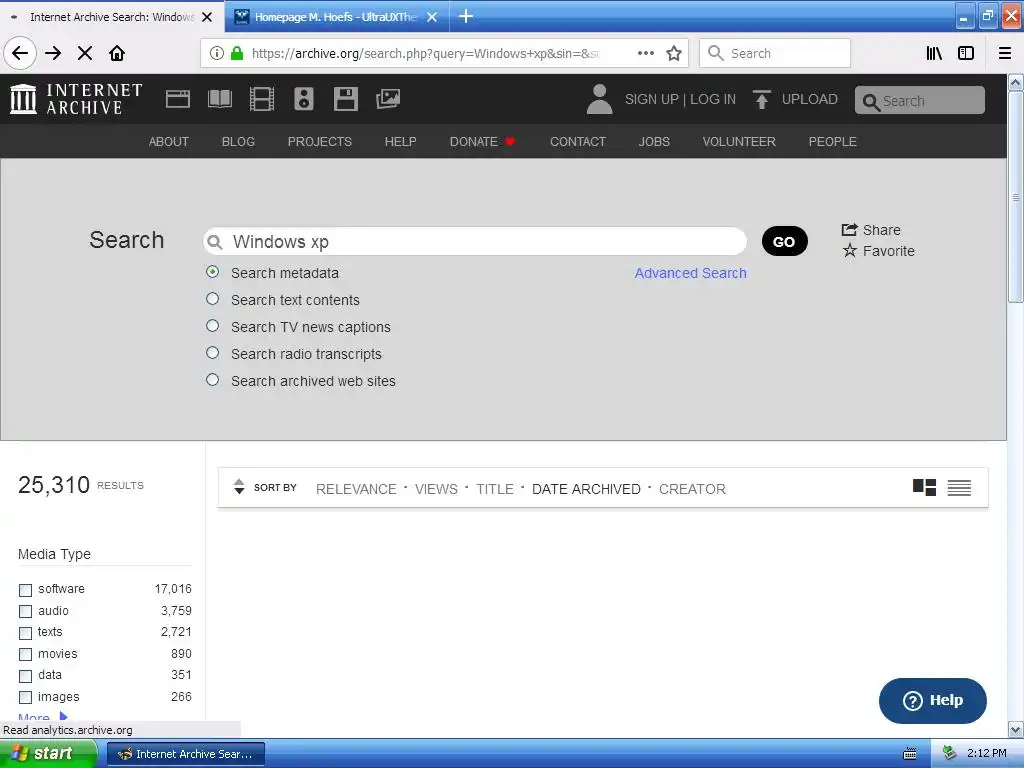Open the Texts book icon

[x=219, y=99]
